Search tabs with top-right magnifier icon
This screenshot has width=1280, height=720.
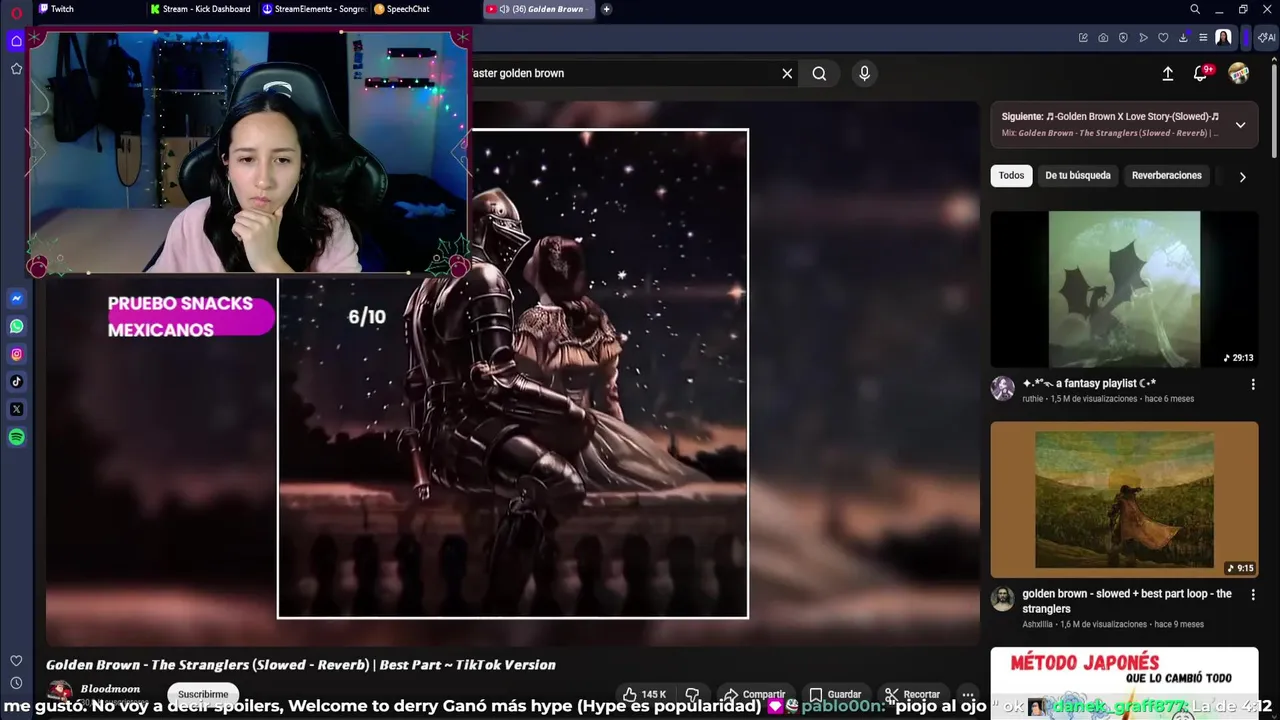pos(1195,9)
